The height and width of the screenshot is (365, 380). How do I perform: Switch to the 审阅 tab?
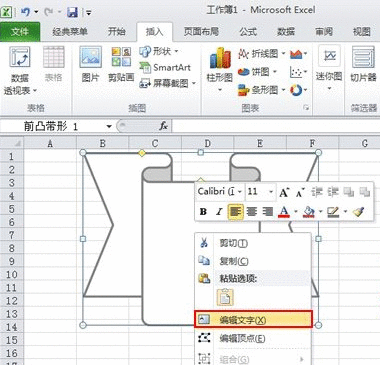click(x=324, y=32)
